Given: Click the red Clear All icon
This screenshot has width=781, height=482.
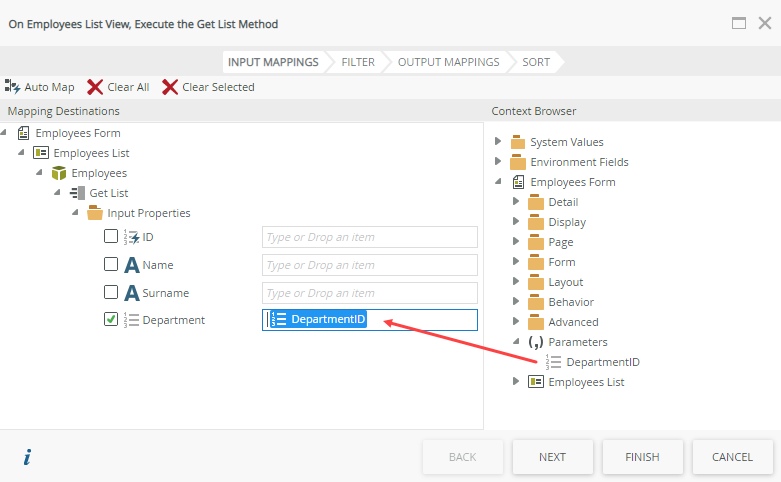Looking at the screenshot, I should tap(95, 87).
